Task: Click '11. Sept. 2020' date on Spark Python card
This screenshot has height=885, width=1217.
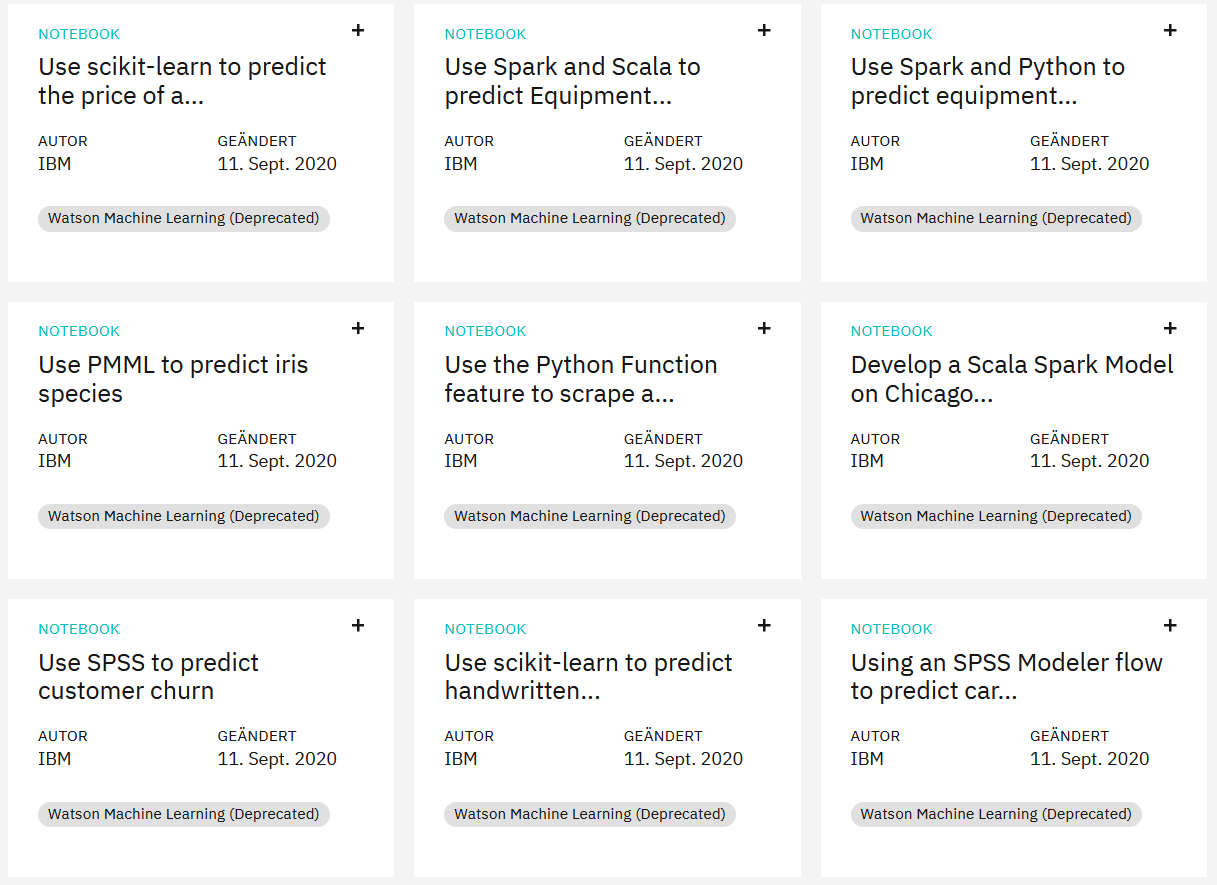Action: (1090, 164)
